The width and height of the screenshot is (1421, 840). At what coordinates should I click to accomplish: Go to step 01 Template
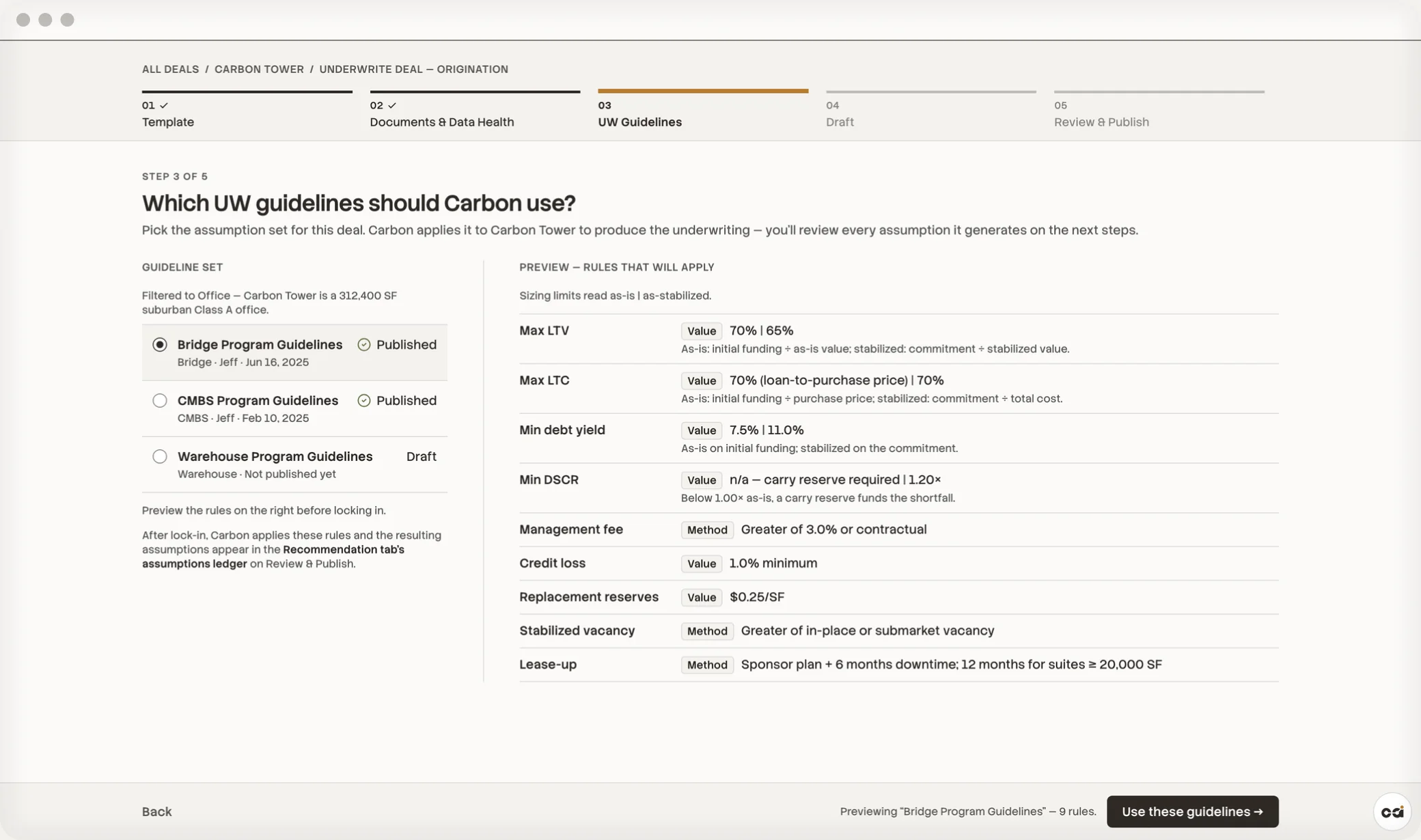[x=247, y=111]
